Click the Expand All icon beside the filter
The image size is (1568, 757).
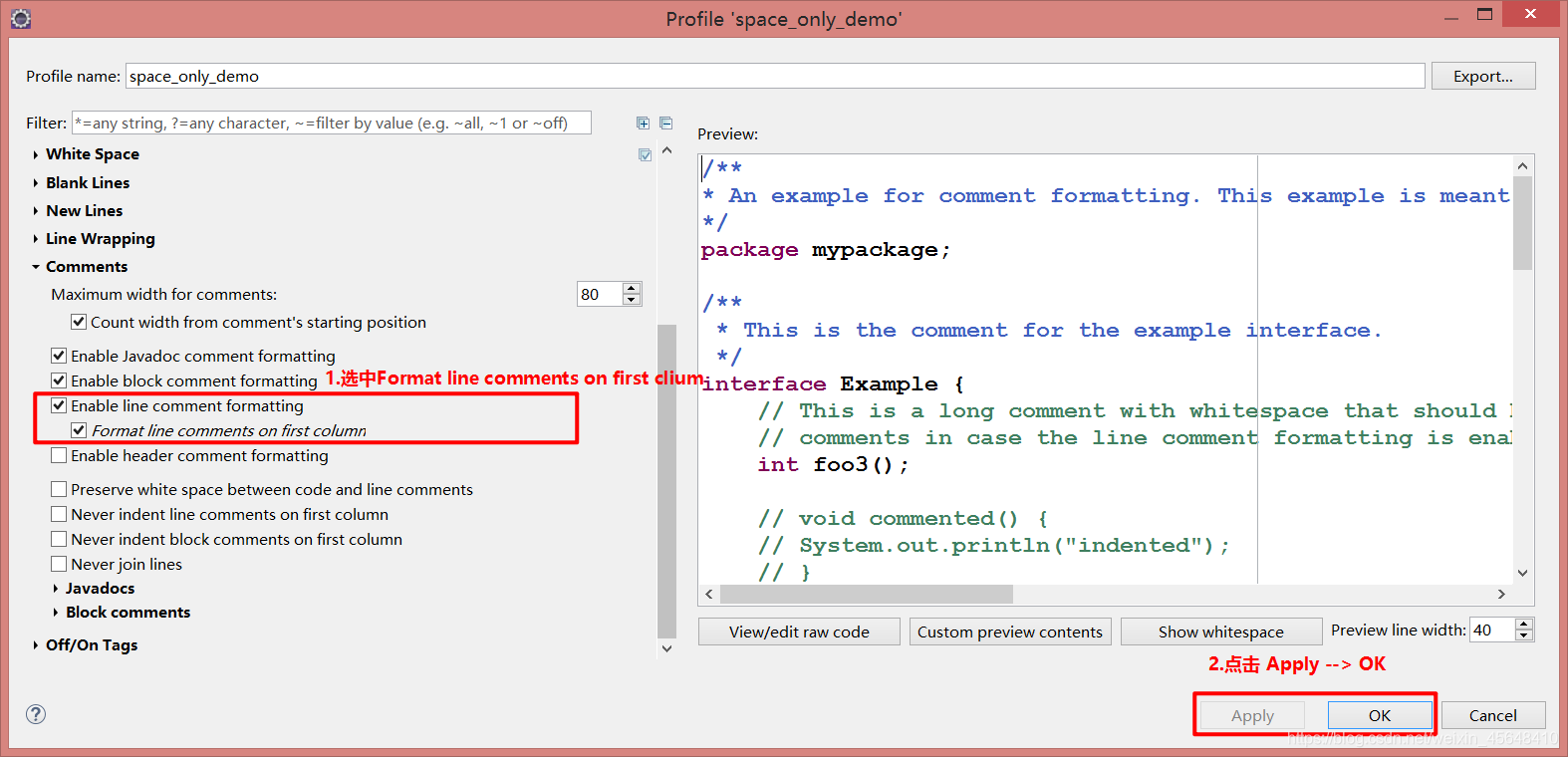[x=643, y=124]
